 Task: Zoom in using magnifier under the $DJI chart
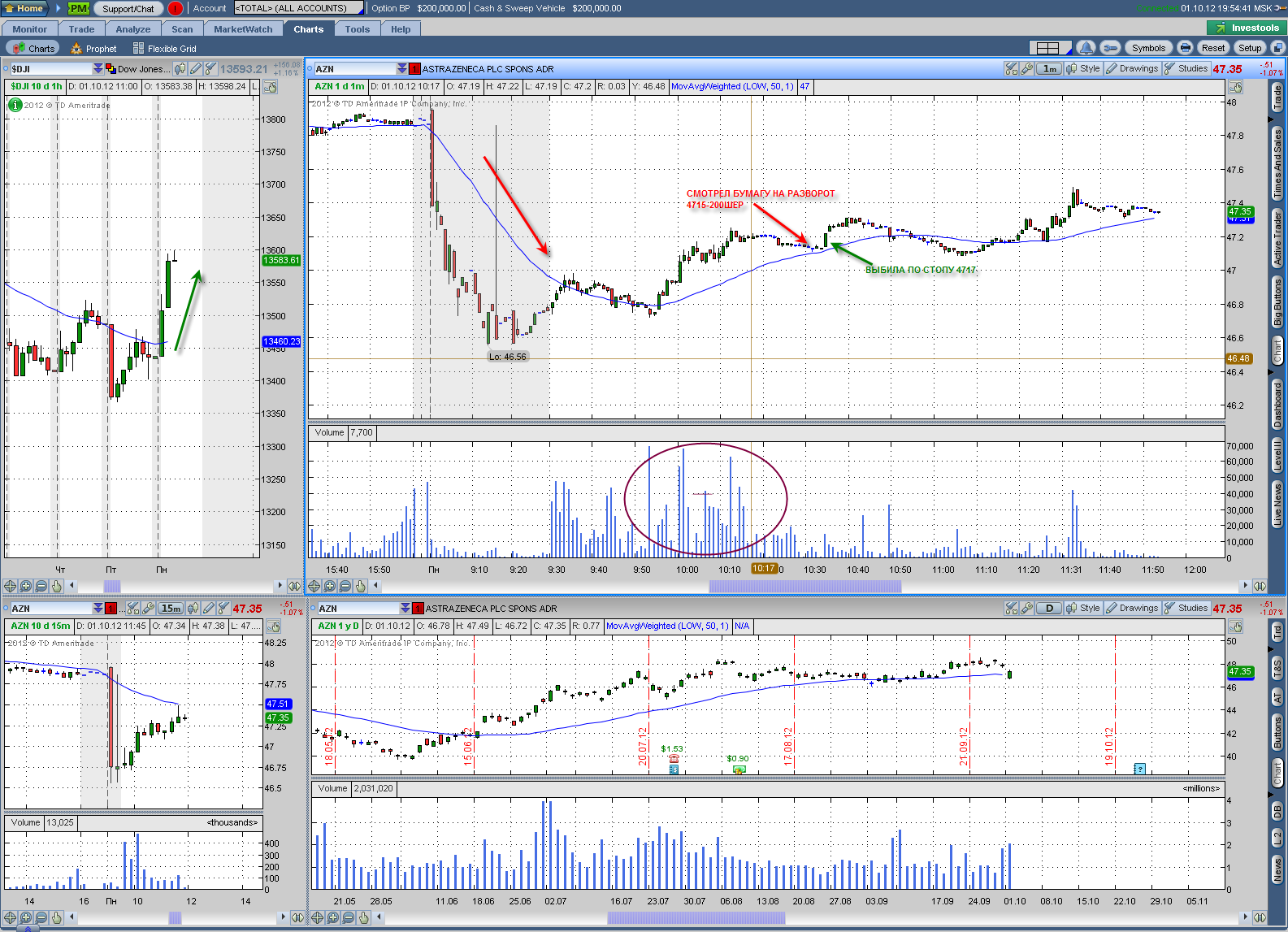(26, 586)
